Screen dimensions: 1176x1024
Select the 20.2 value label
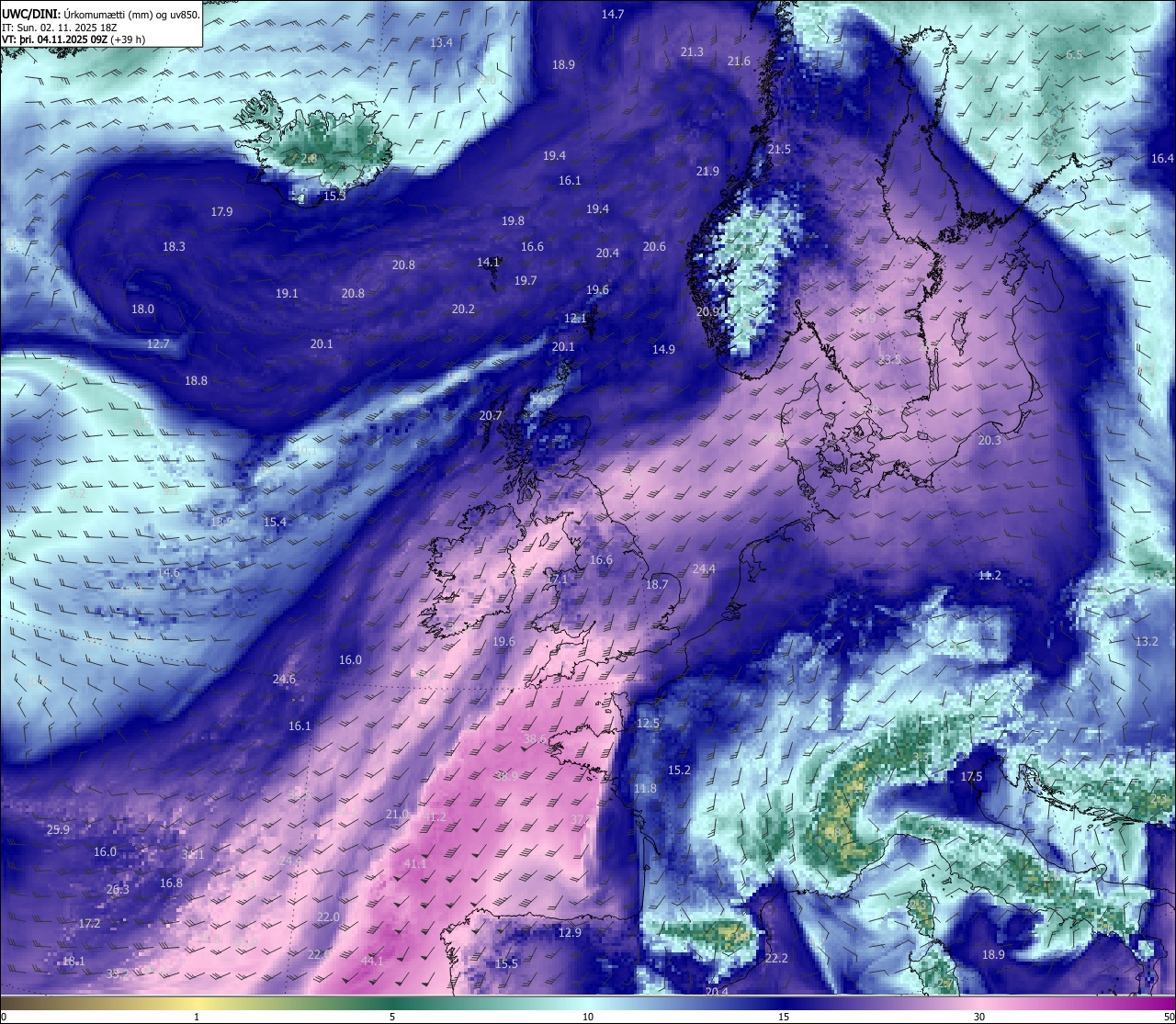pyautogui.click(x=463, y=309)
